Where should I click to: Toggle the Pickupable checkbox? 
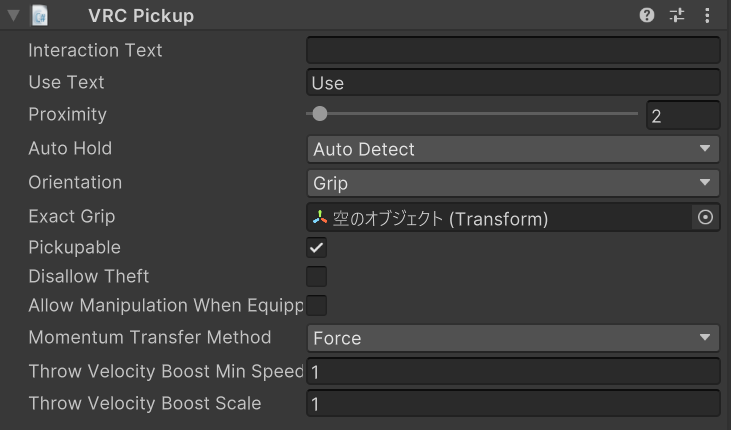(316, 247)
